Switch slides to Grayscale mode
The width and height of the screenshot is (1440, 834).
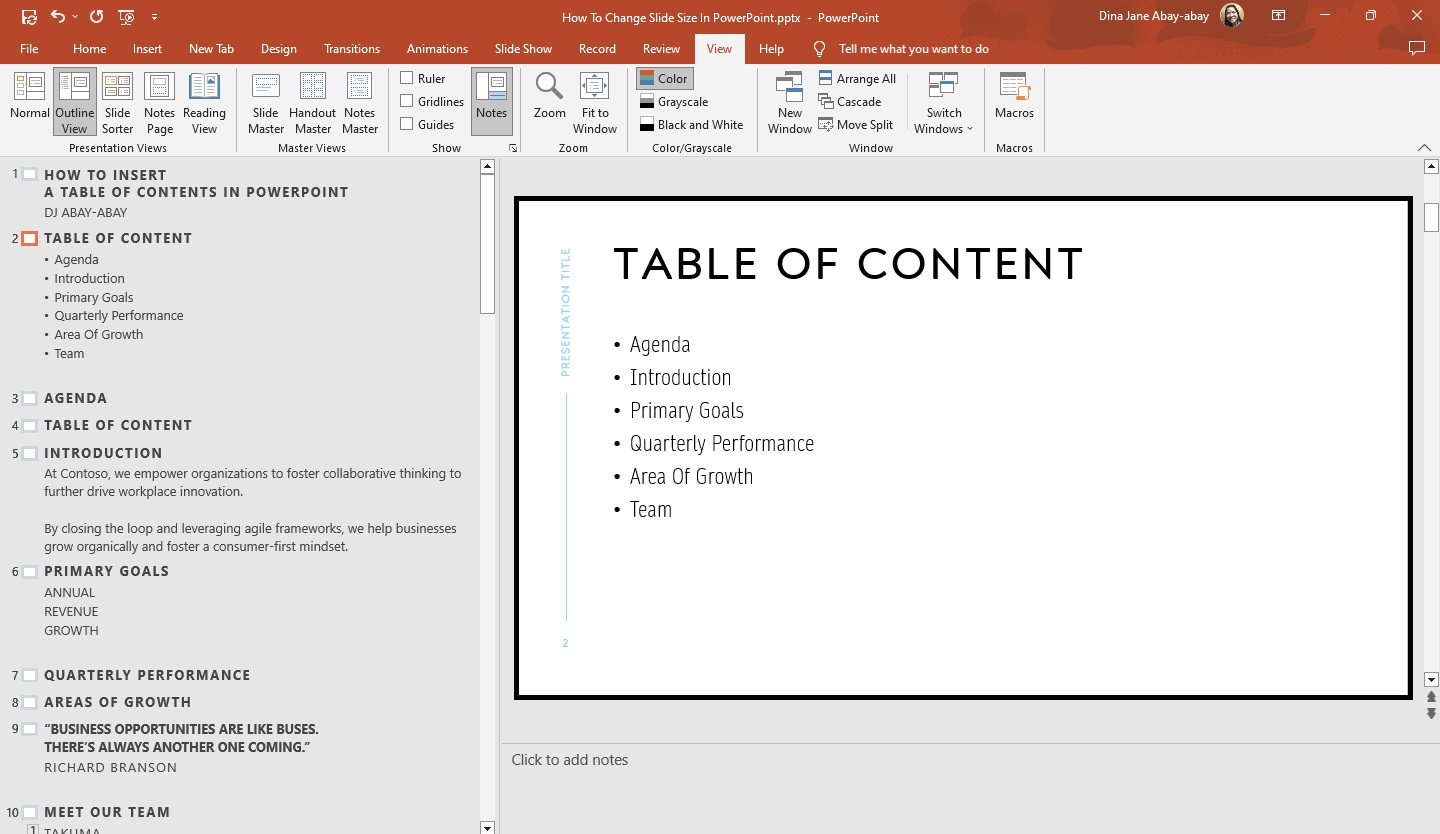pos(673,101)
